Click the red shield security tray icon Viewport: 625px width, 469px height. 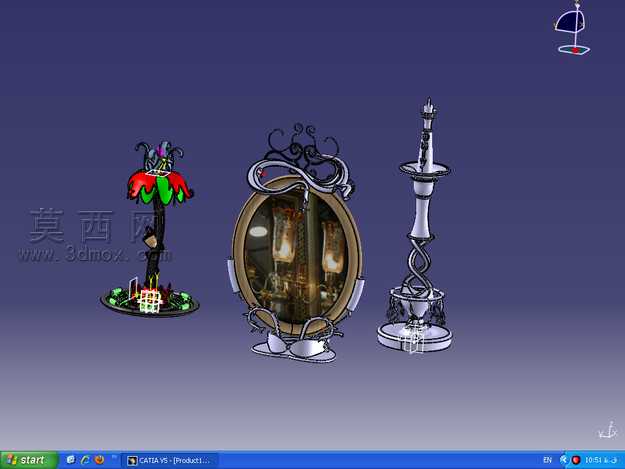tap(576, 460)
